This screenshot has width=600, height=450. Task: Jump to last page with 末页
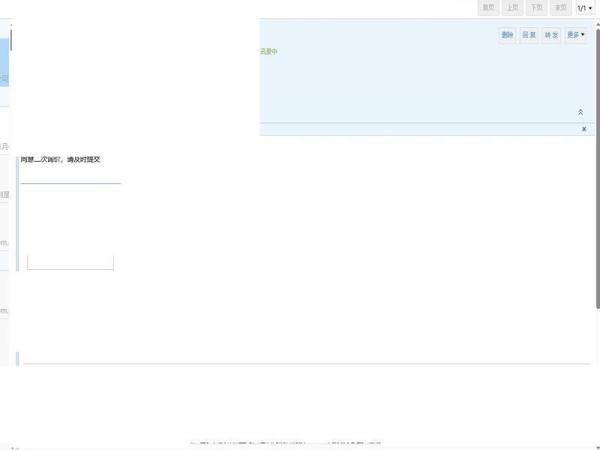pyautogui.click(x=560, y=8)
